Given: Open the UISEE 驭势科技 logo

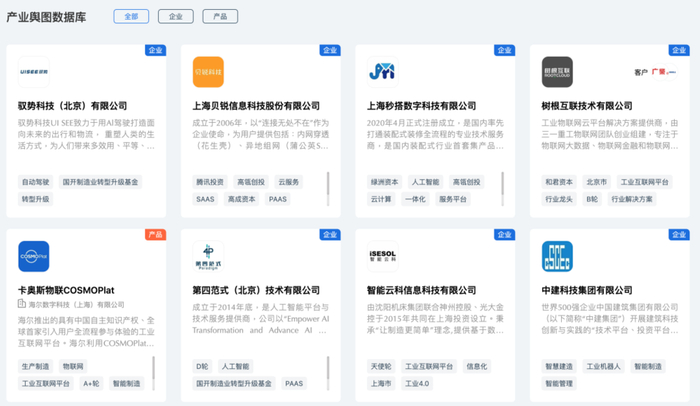Looking at the screenshot, I should pyautogui.click(x=34, y=72).
